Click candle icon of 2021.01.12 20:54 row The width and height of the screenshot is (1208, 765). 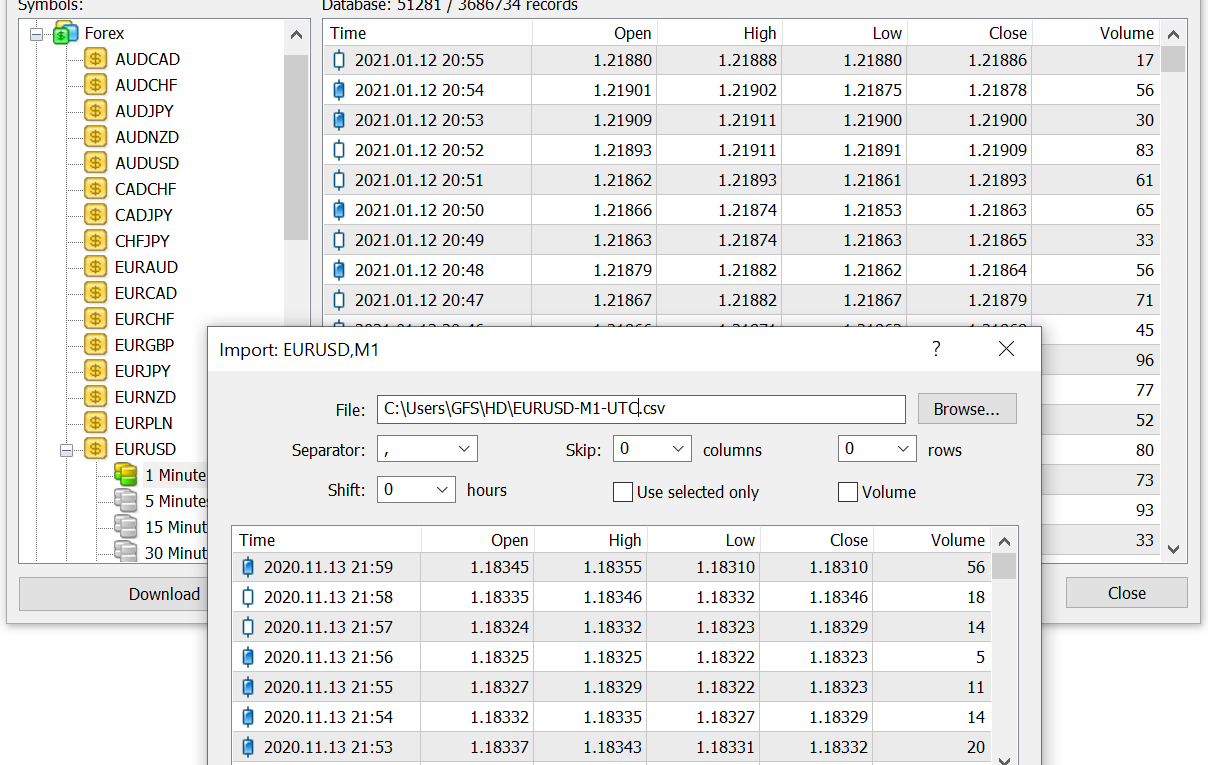coord(339,90)
